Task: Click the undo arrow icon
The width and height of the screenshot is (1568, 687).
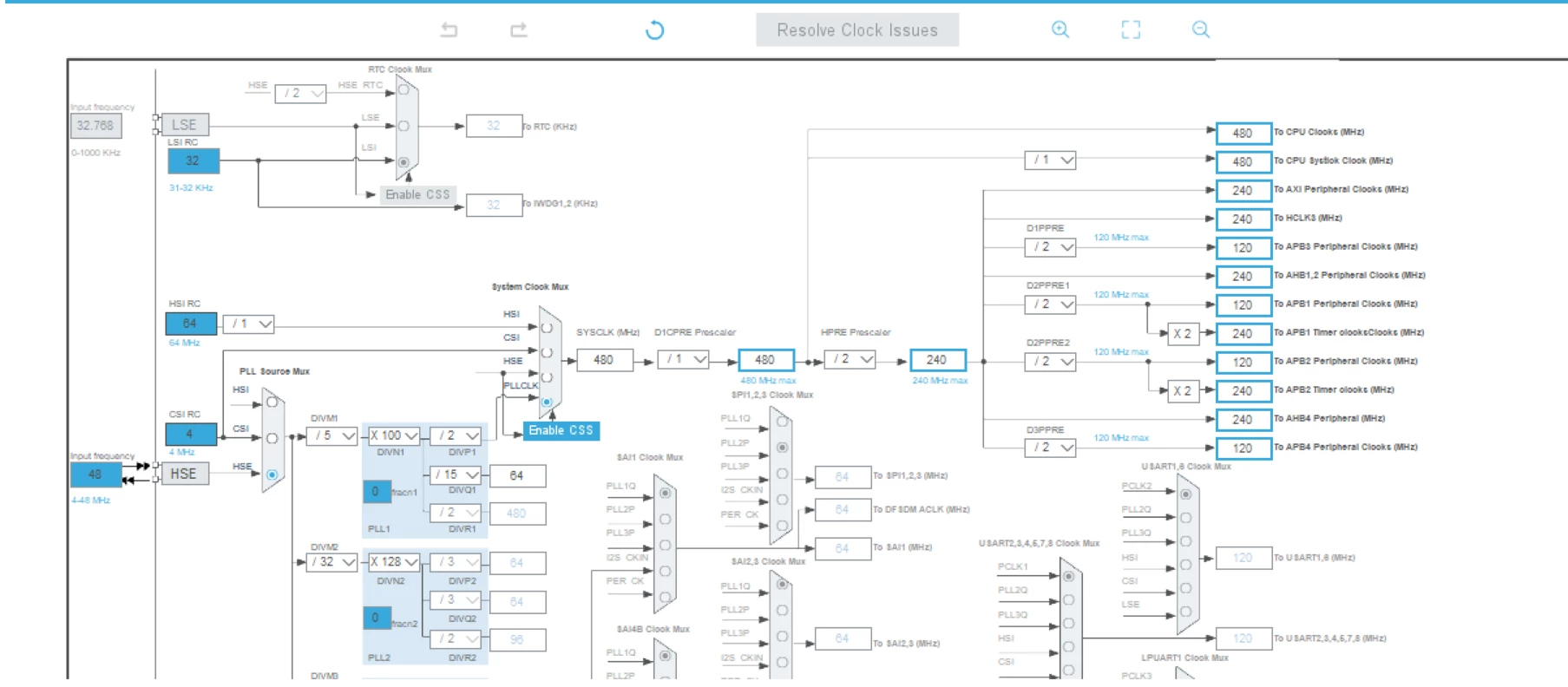Action: tap(449, 30)
